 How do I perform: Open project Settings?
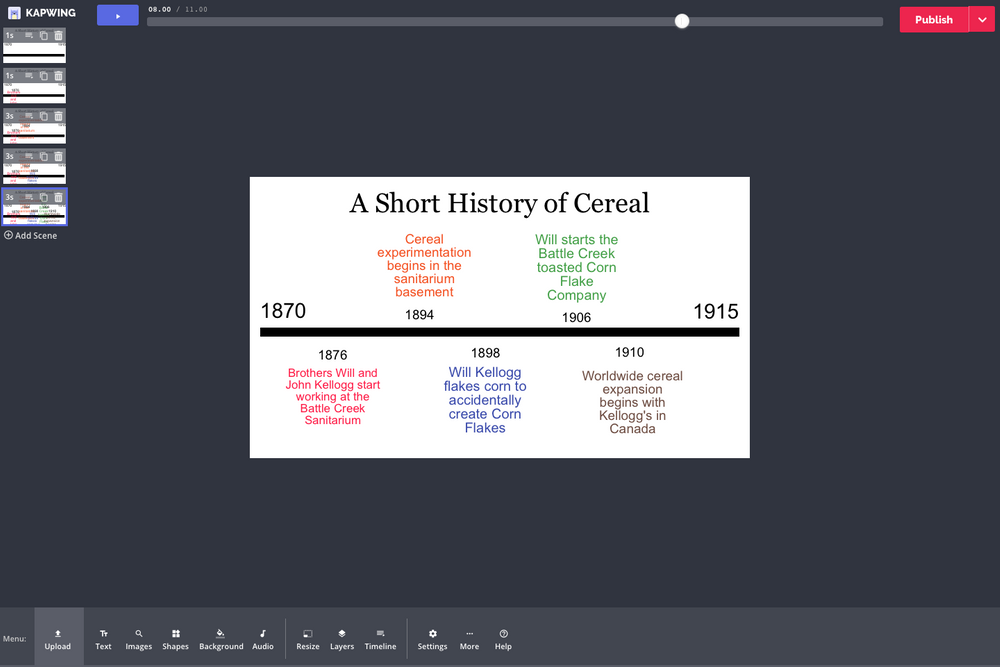[x=432, y=637]
